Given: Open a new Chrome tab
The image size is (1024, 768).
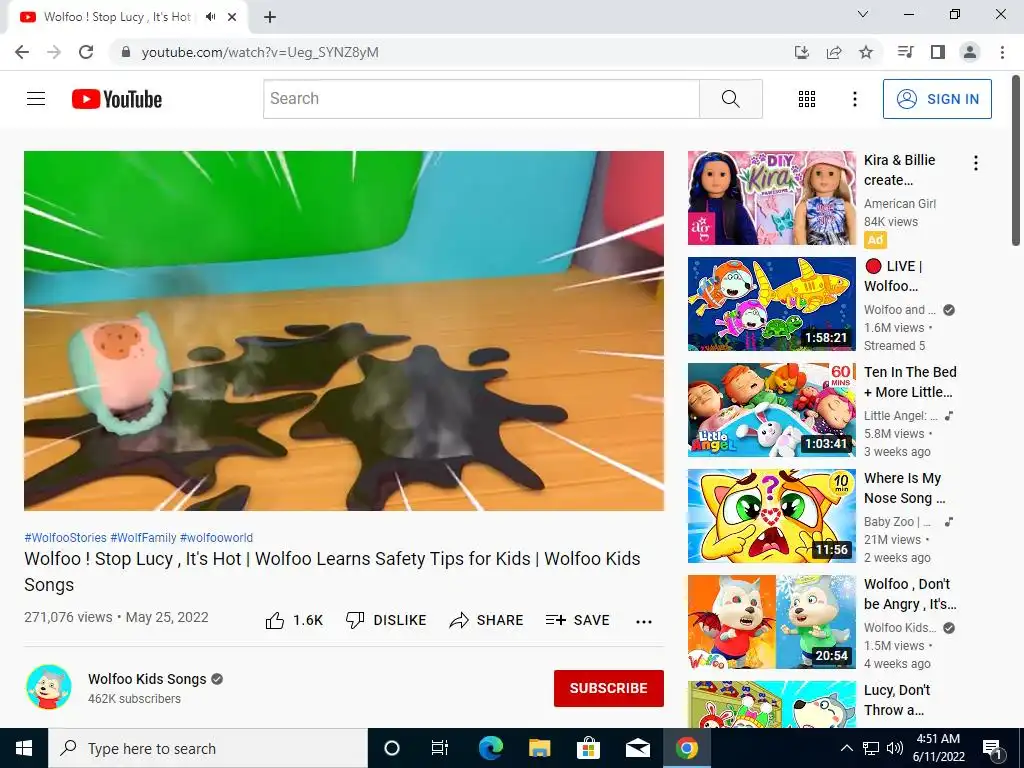Looking at the screenshot, I should [x=270, y=18].
